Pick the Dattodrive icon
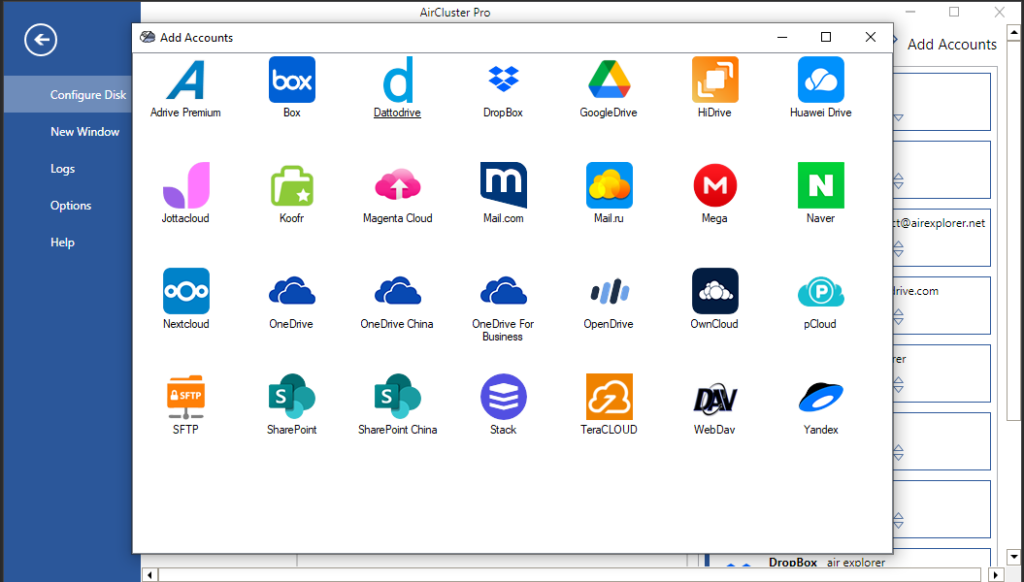Screen dimensions: 1024x582 [398, 80]
